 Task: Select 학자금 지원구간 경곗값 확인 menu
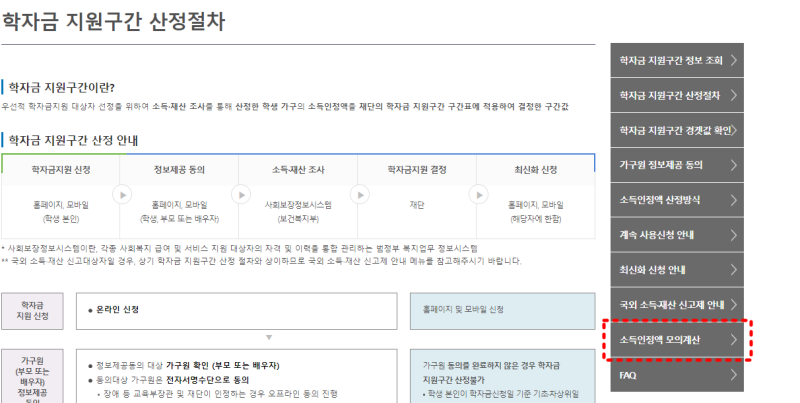pos(677,131)
